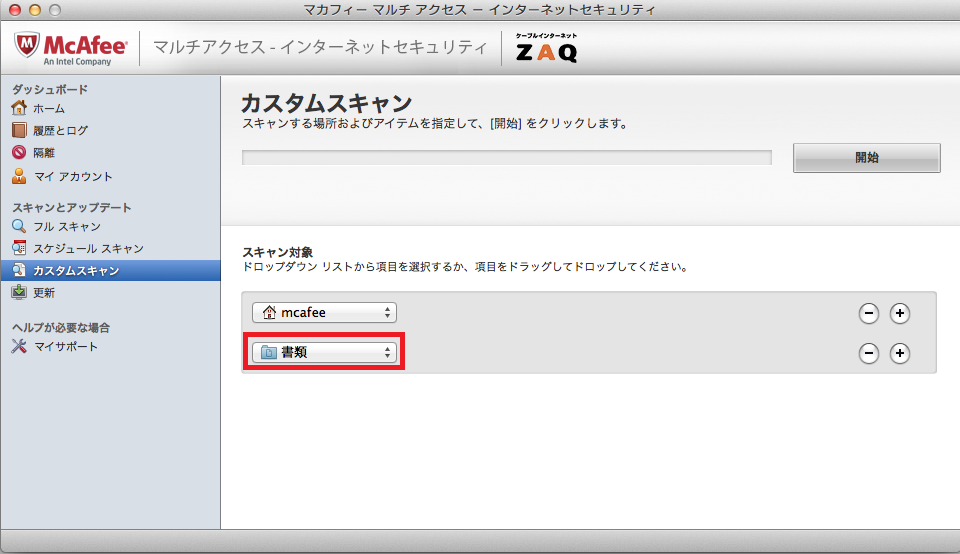Open the 書類 scan target dropdown

[324, 352]
